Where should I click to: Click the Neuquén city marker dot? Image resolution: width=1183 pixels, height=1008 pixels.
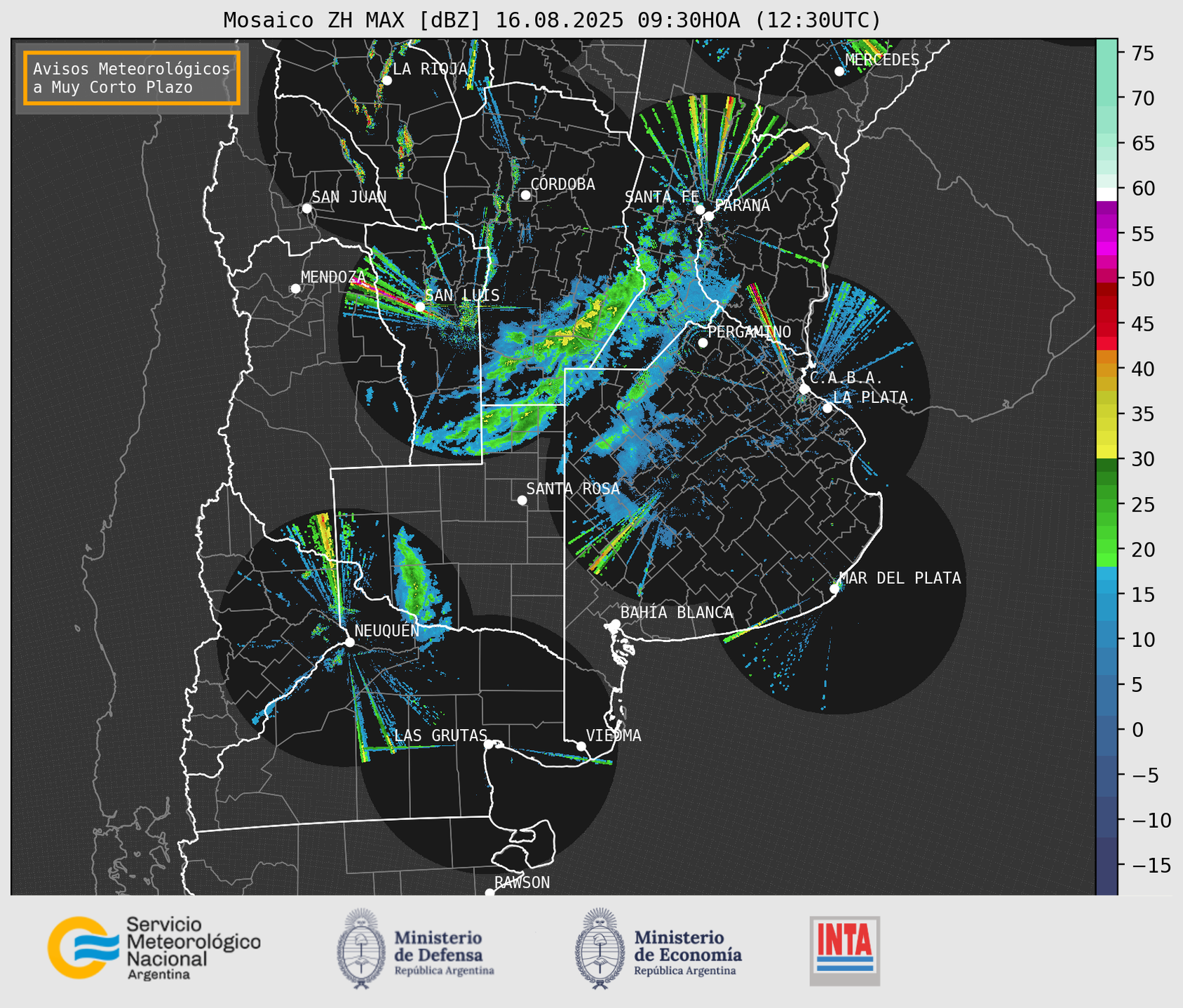pyautogui.click(x=349, y=642)
